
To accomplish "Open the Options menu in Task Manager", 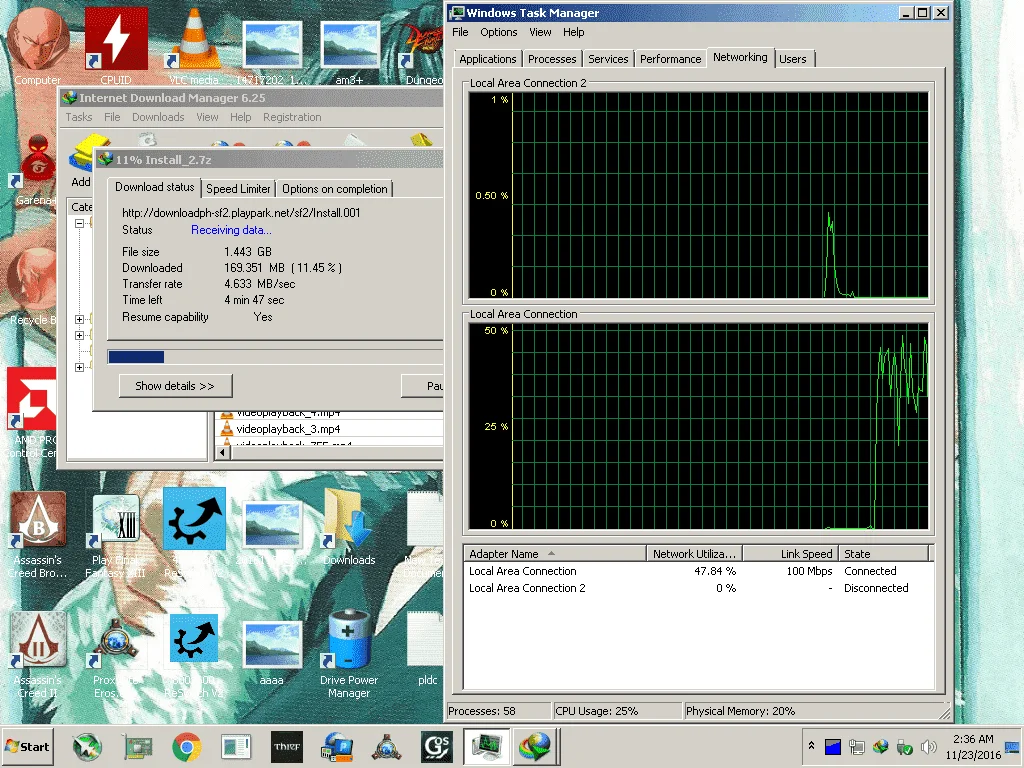I will (x=498, y=32).
